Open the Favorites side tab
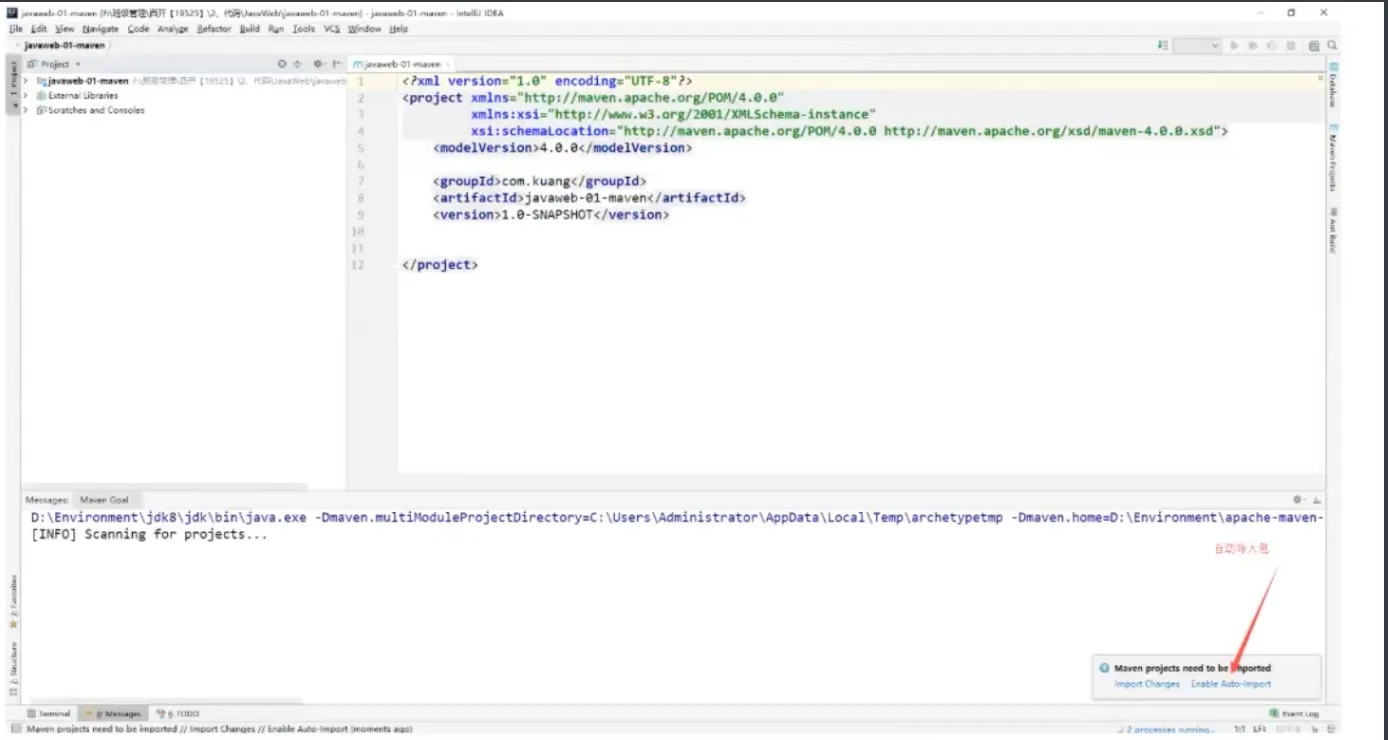1388x740 pixels. point(13,603)
